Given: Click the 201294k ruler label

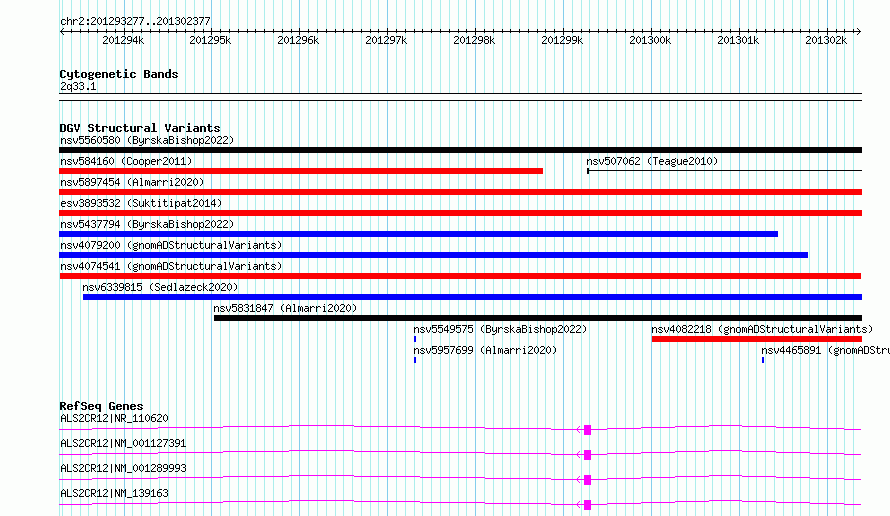Looking at the screenshot, I should pos(123,40).
